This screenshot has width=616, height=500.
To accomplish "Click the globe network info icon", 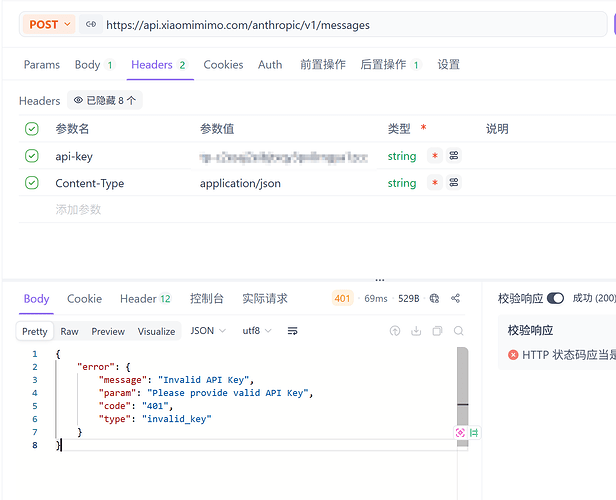I will coord(434,299).
